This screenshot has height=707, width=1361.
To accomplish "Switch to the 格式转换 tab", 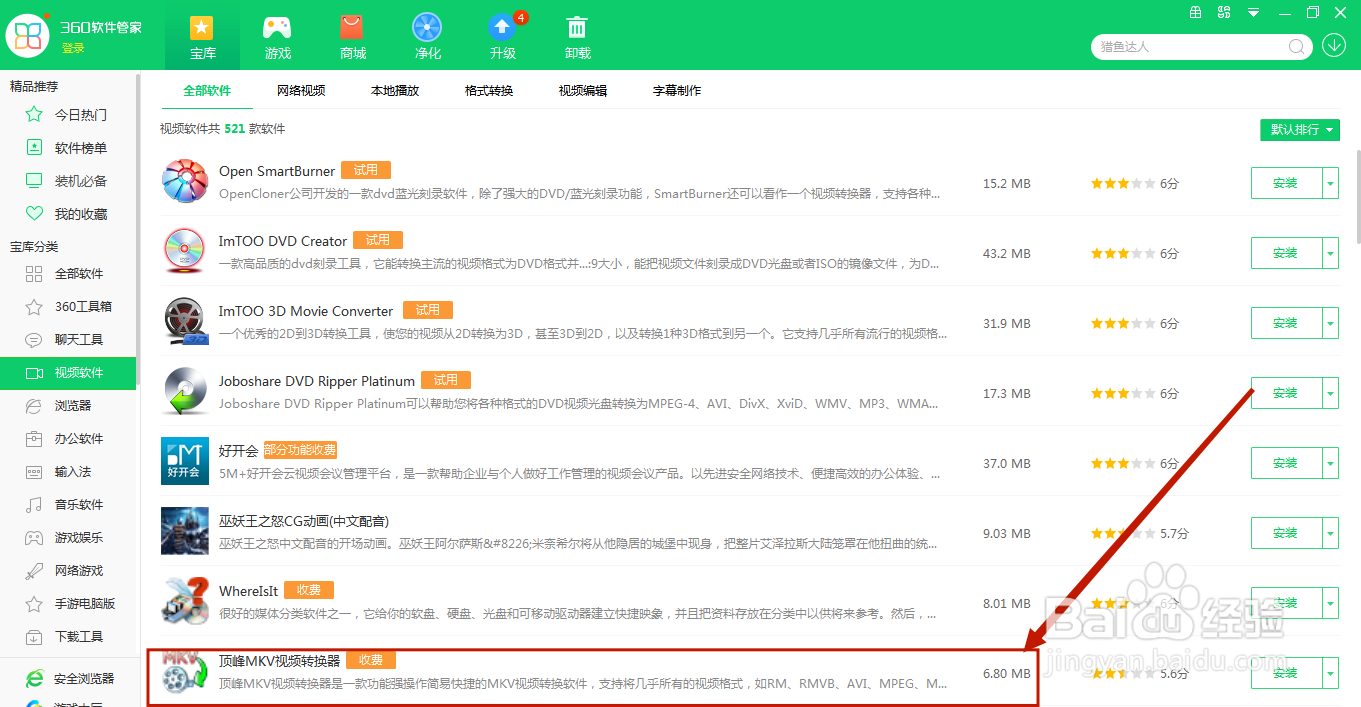I will 489,90.
